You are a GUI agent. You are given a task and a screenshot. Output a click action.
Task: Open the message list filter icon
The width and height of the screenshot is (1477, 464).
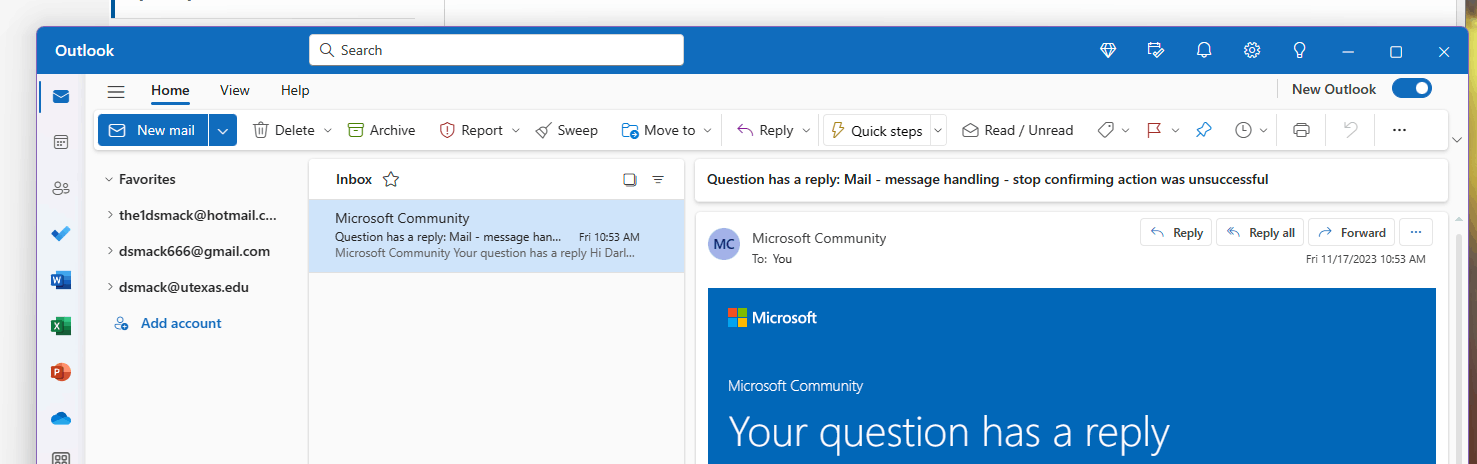pyautogui.click(x=658, y=180)
